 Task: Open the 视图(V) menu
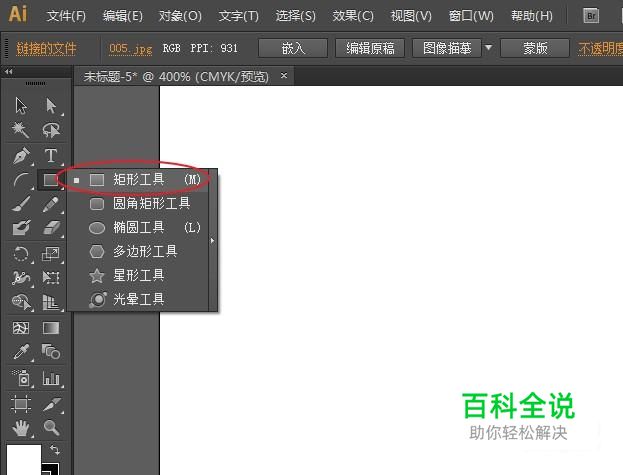pos(411,16)
